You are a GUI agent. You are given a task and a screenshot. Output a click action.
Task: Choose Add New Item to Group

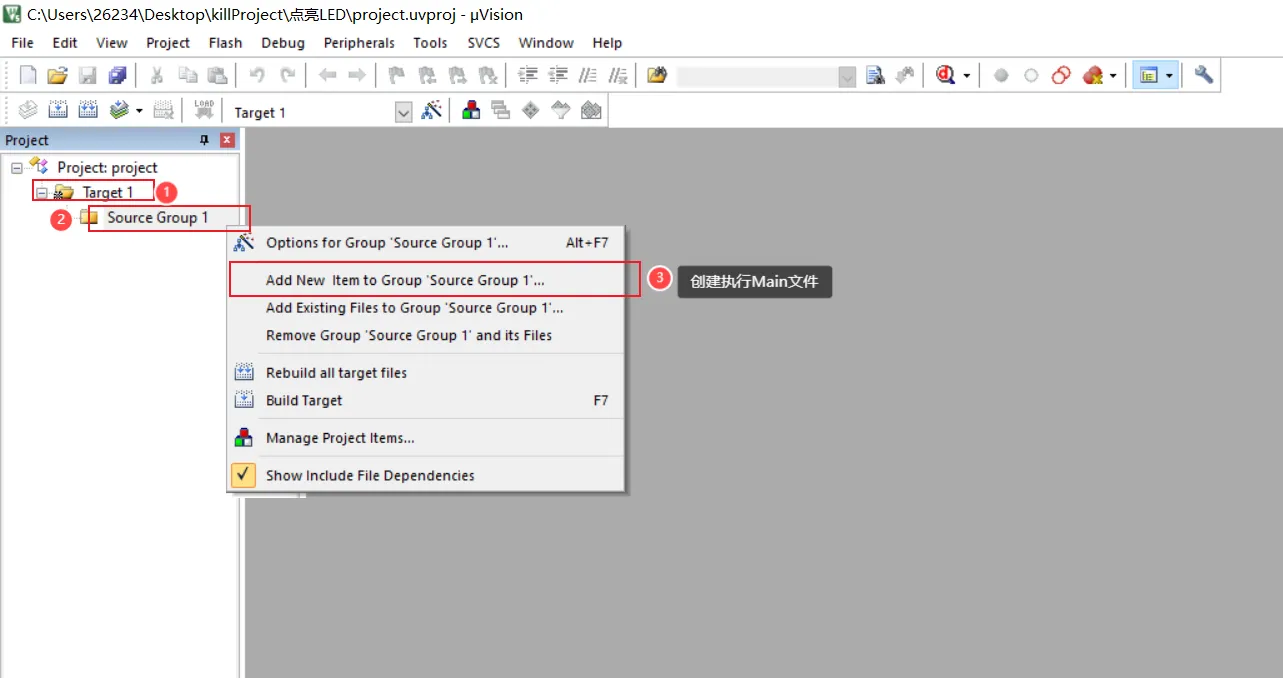tap(426, 280)
